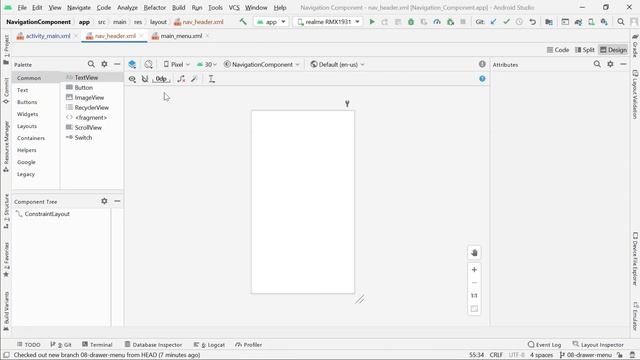Open the VCS menu
Image resolution: width=640 pixels, height=360 pixels.
pos(234,7)
